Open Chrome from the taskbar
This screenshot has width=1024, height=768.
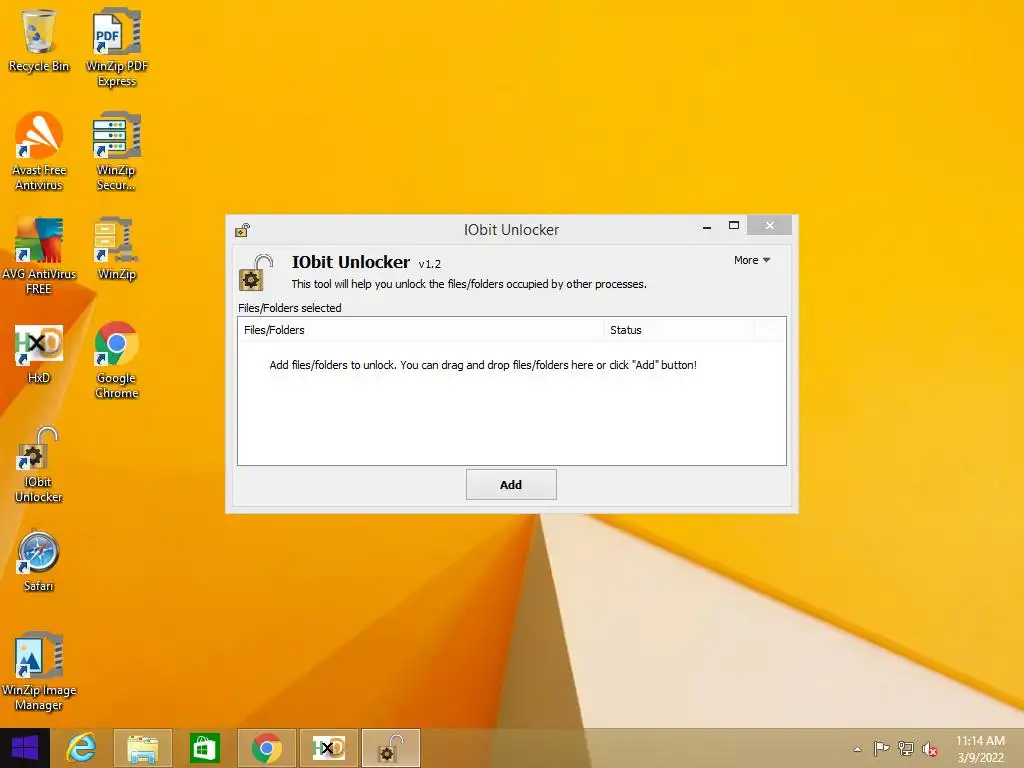click(x=266, y=748)
